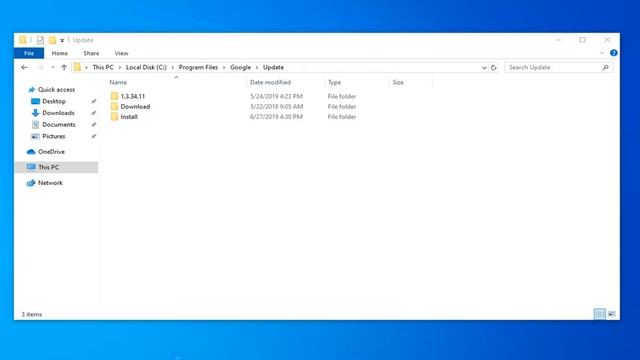Image resolution: width=640 pixels, height=360 pixels.
Task: Select the 1.3.34.11 folder
Action: [x=133, y=96]
